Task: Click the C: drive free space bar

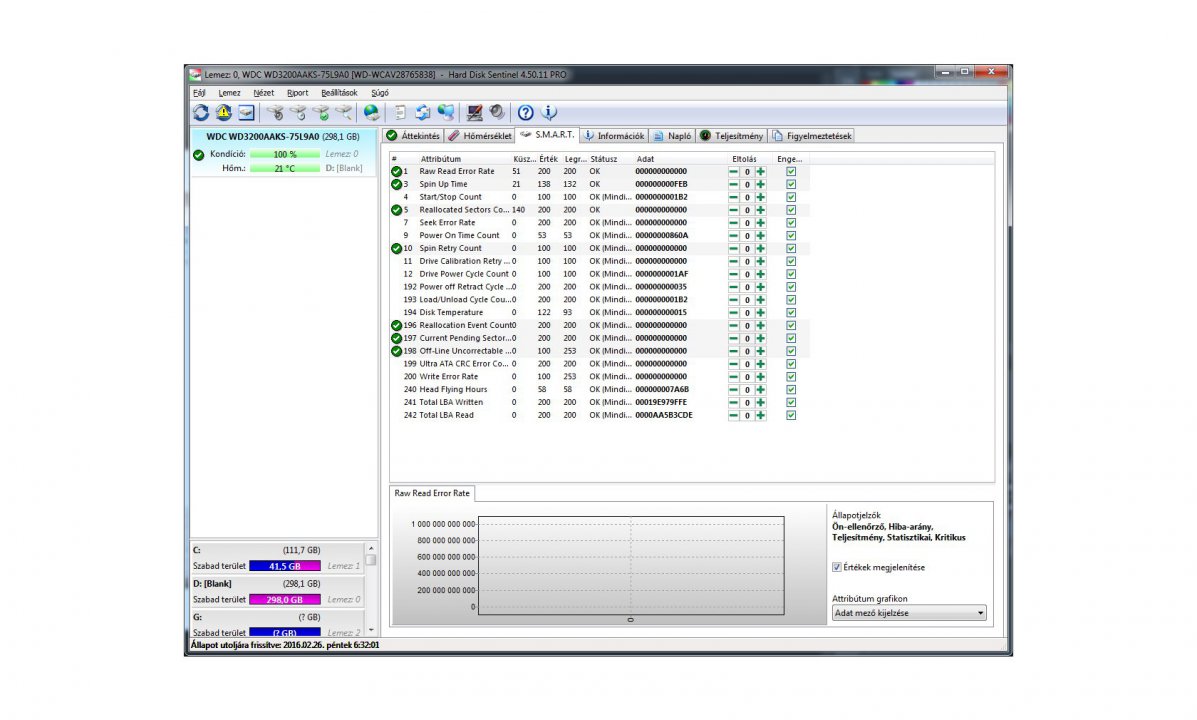Action: [285, 567]
